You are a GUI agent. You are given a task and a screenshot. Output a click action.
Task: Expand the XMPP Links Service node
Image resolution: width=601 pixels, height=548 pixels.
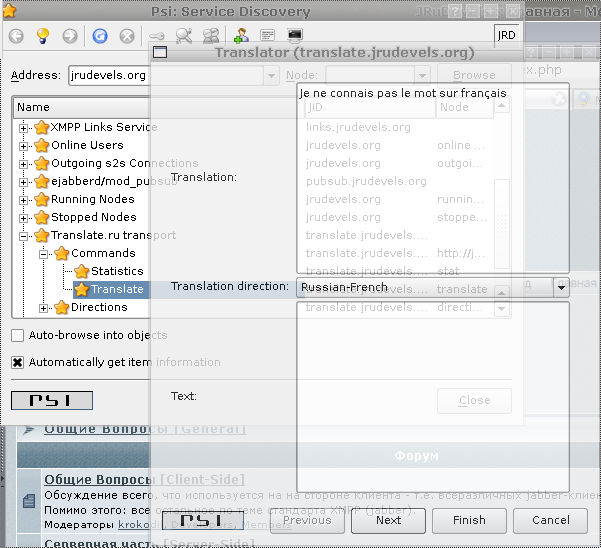(x=24, y=127)
